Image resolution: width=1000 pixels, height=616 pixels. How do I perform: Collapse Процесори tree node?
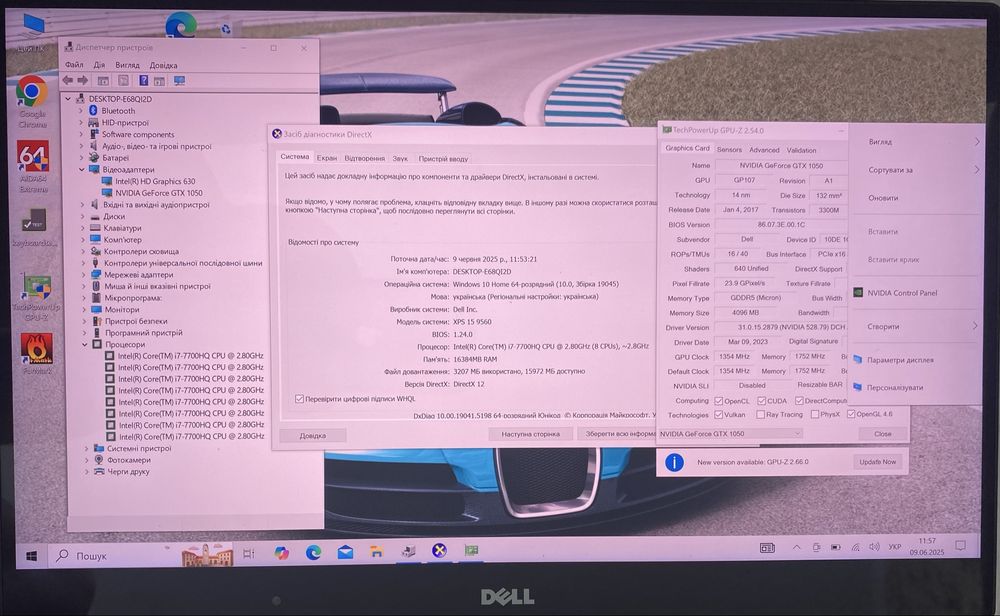tap(84, 344)
